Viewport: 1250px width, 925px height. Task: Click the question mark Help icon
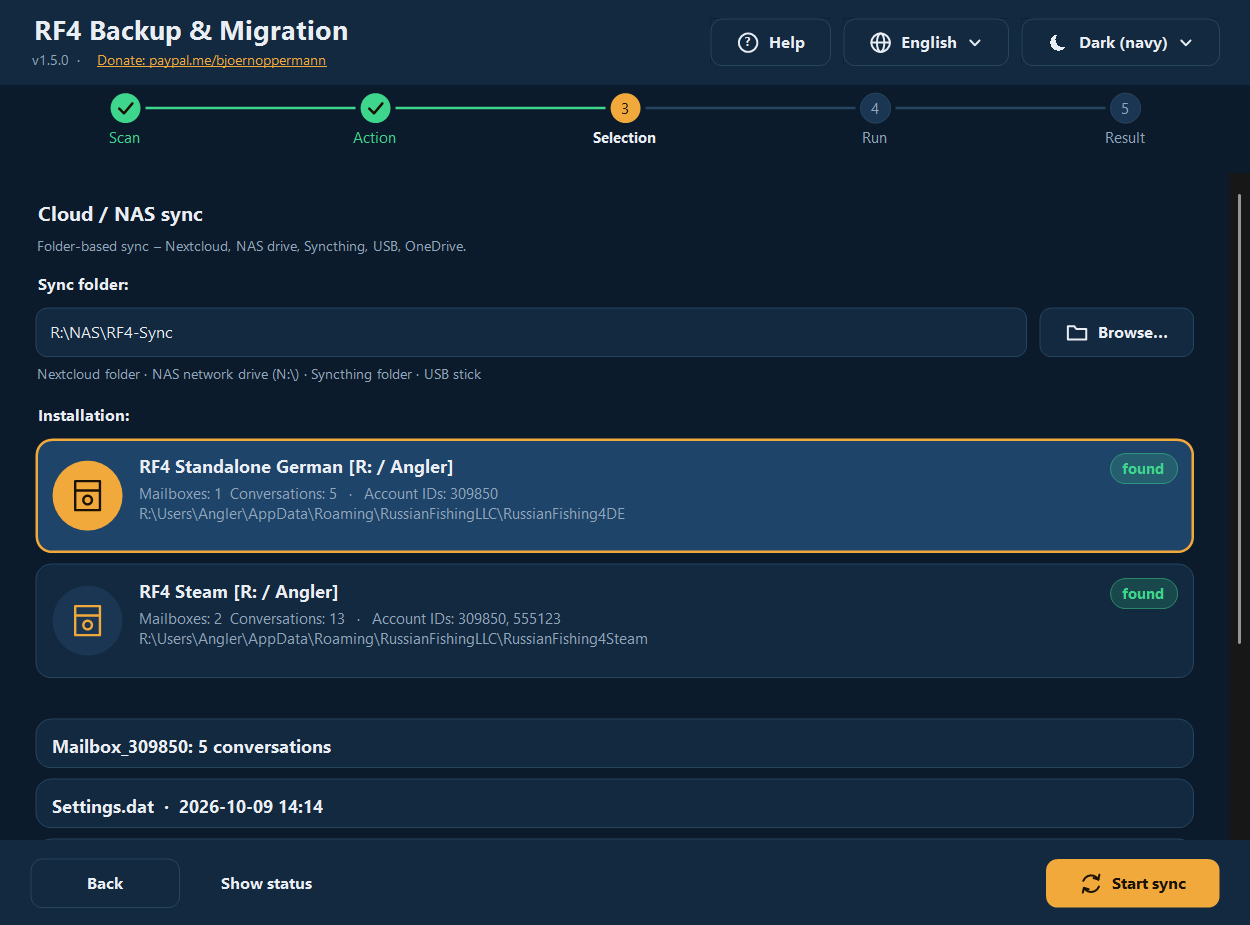pos(747,43)
